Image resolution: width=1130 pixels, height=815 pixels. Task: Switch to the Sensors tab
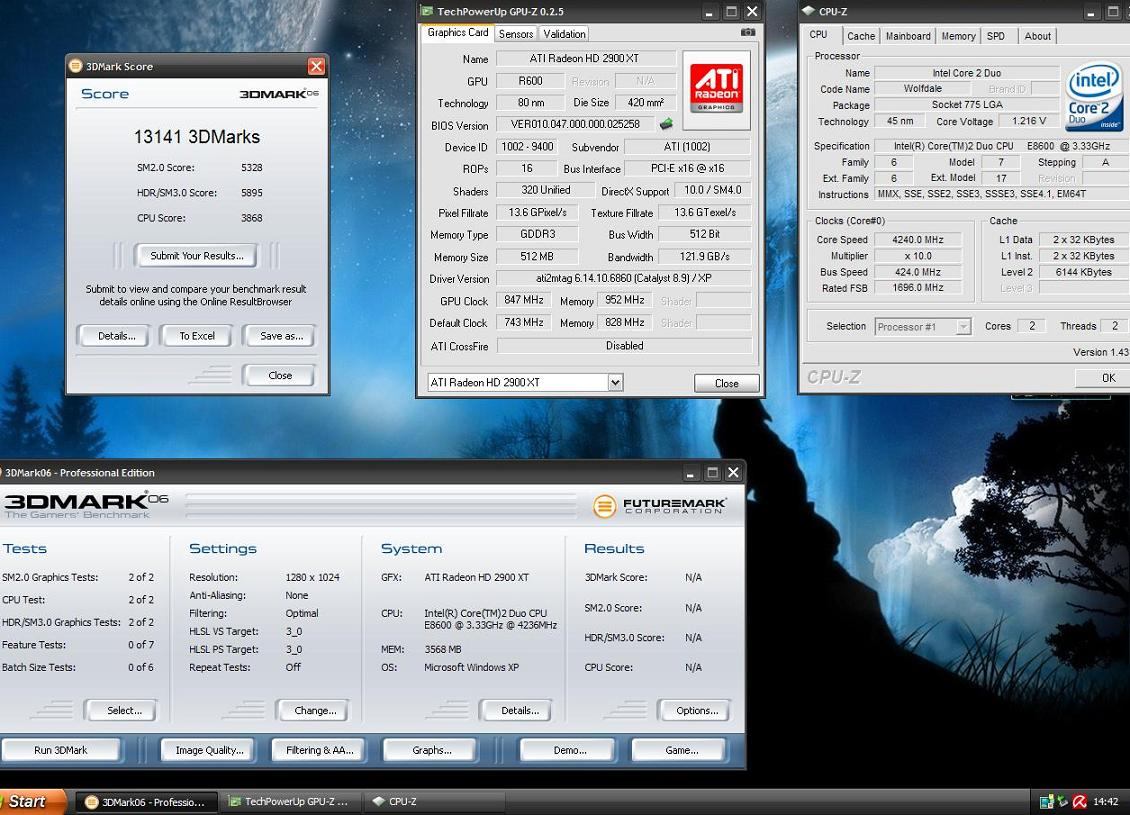click(x=516, y=34)
